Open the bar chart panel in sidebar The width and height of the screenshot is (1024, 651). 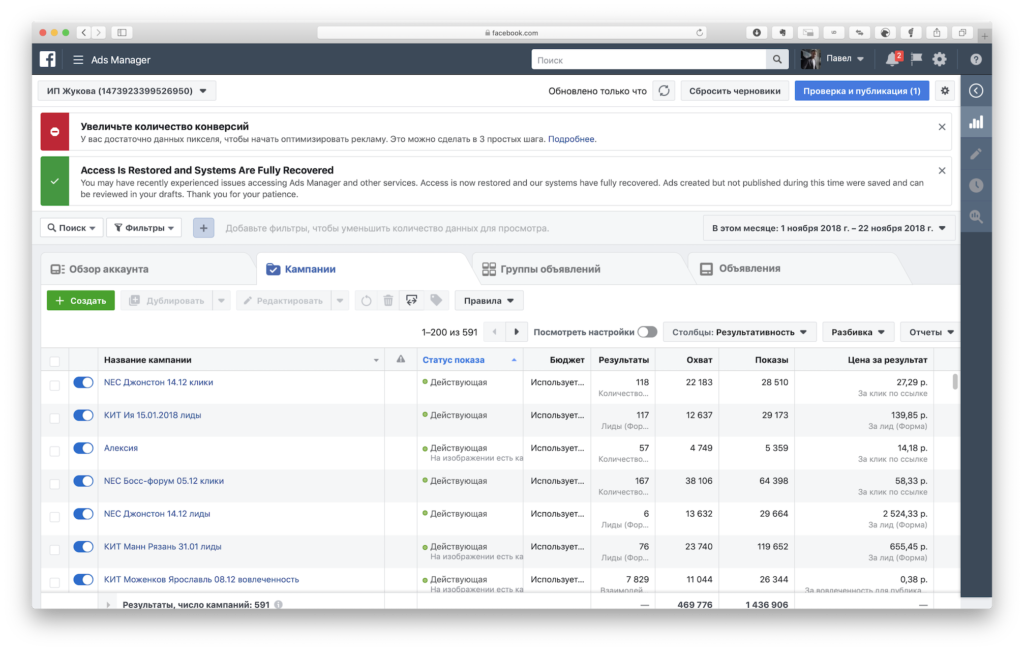(976, 122)
